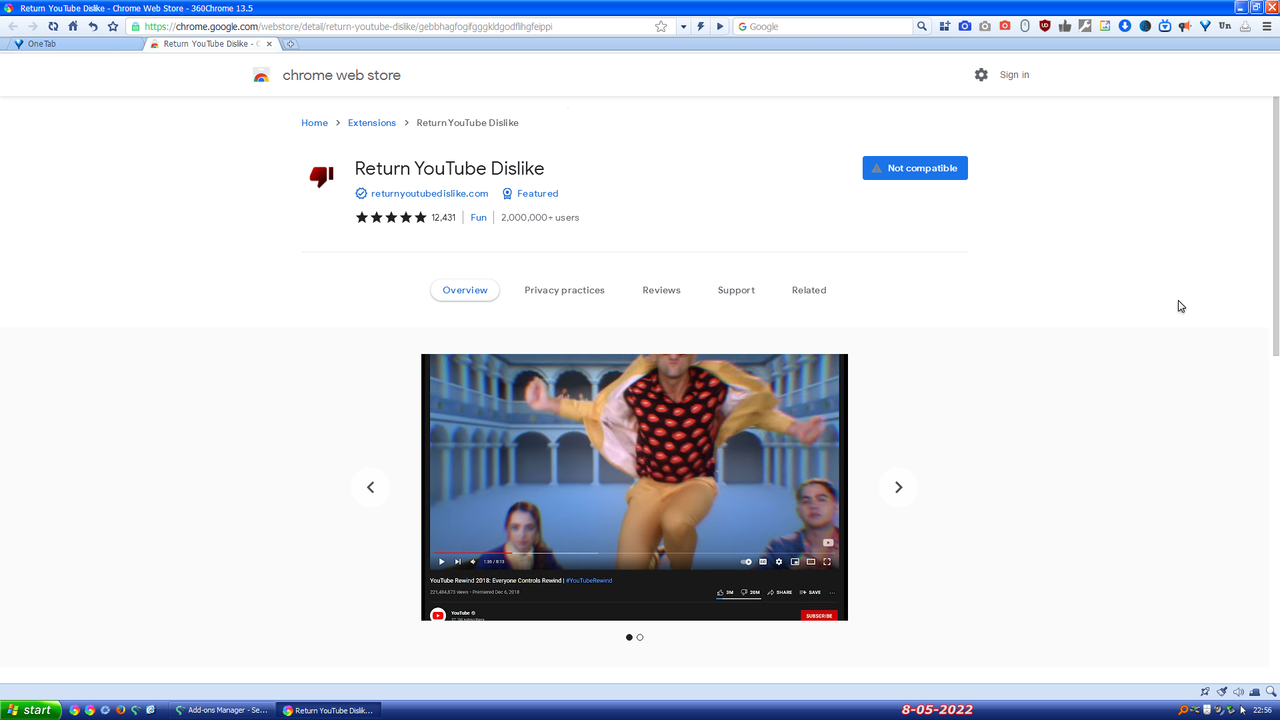The image size is (1280, 720).
Task: Open the red camera screenshot extension
Action: pyautogui.click(x=1005, y=26)
